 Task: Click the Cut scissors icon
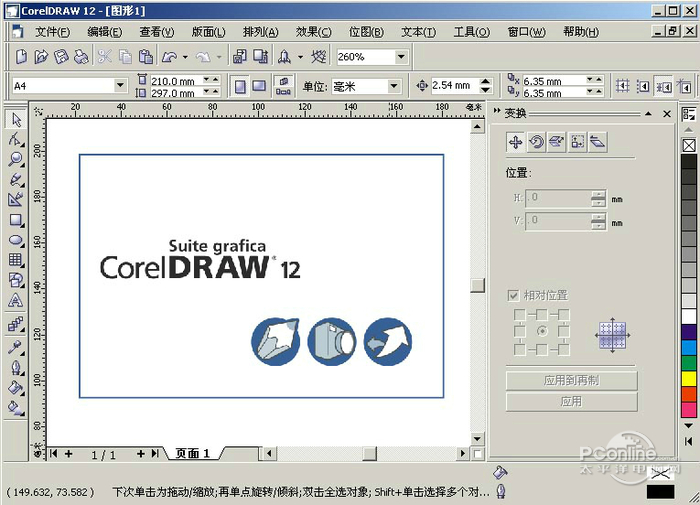point(105,57)
